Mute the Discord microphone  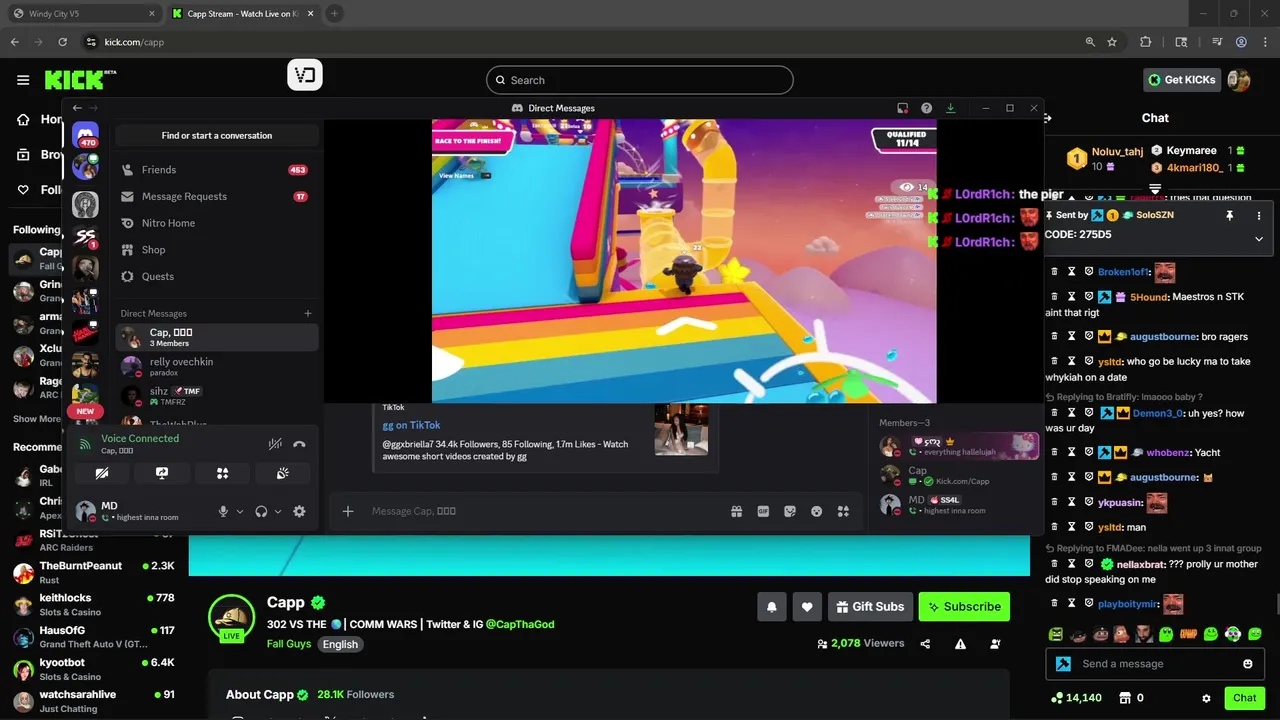coord(224,511)
